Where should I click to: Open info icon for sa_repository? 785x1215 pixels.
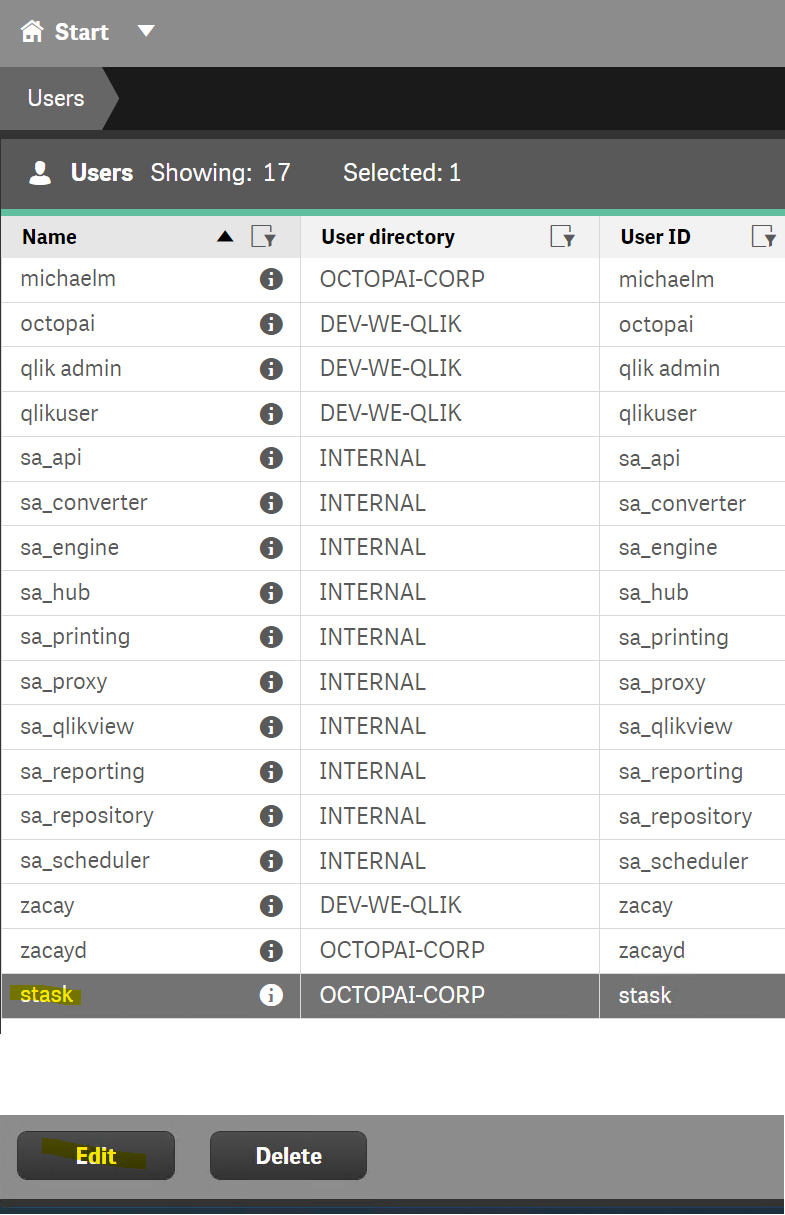[x=271, y=816]
